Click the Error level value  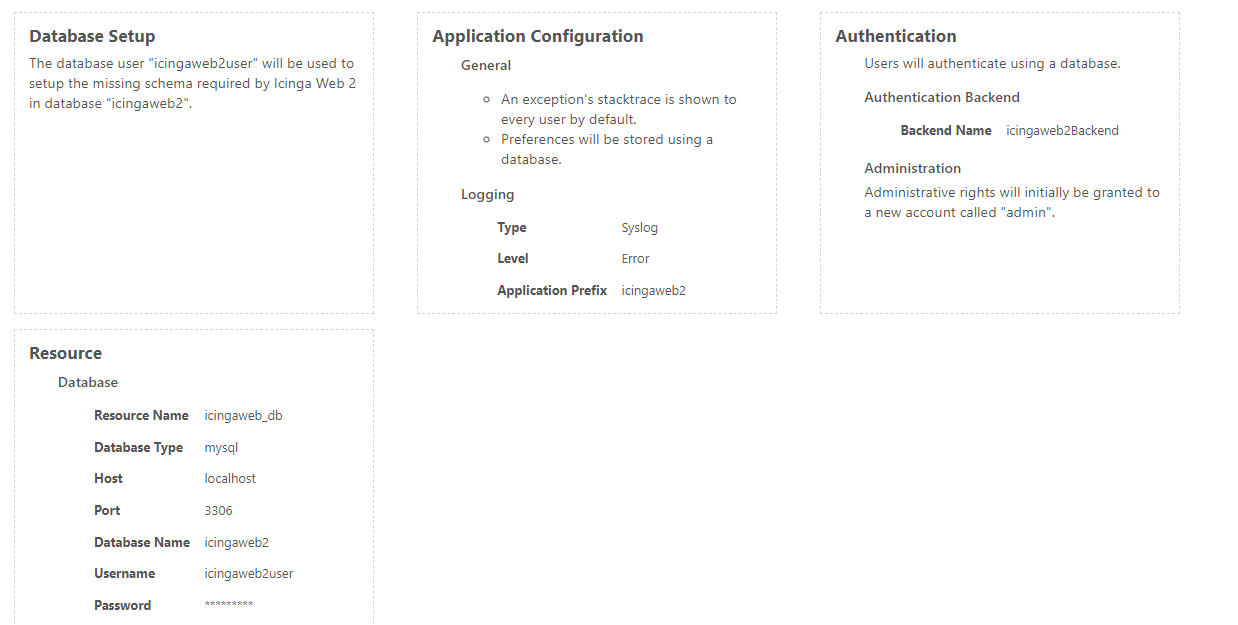(636, 259)
